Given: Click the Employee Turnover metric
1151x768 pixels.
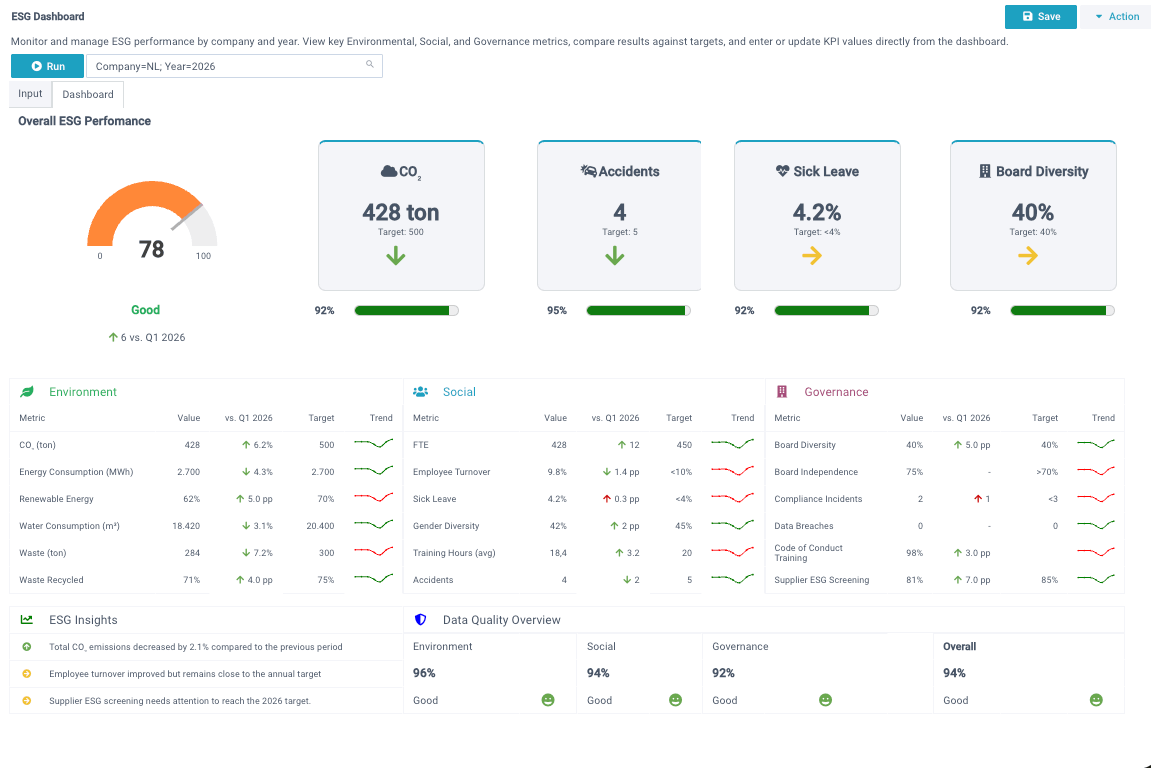Looking at the screenshot, I should (x=451, y=472).
